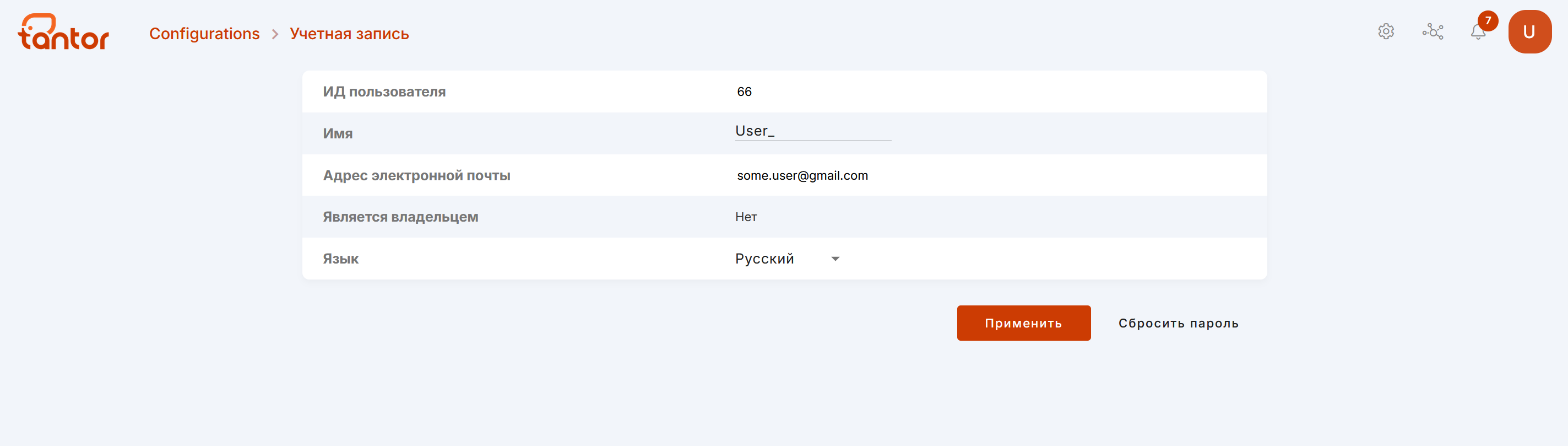Image resolution: width=1568 pixels, height=446 pixels.
Task: Click the red notification count badge
Action: point(1488,21)
